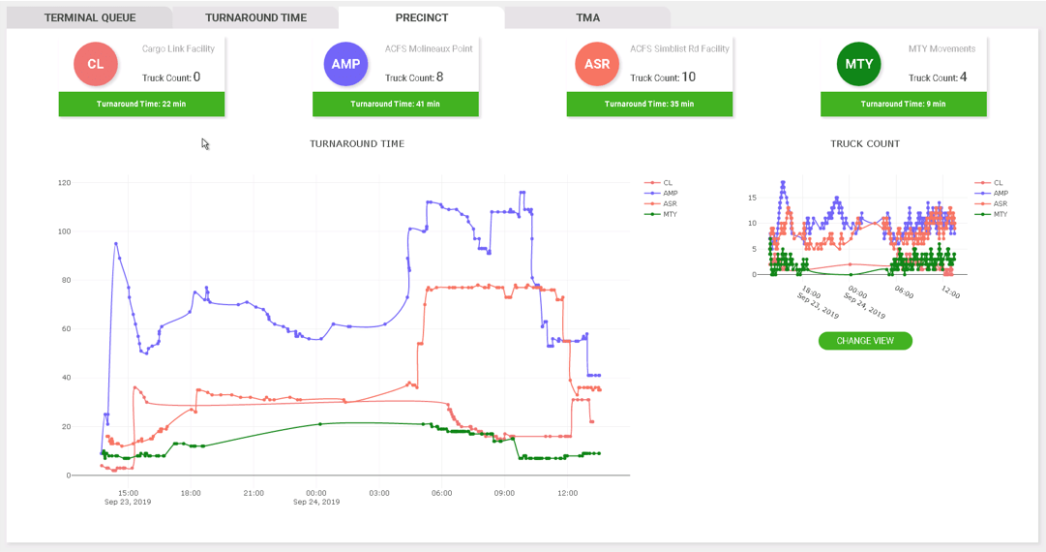
Task: Click the Change View button
Action: click(x=865, y=340)
